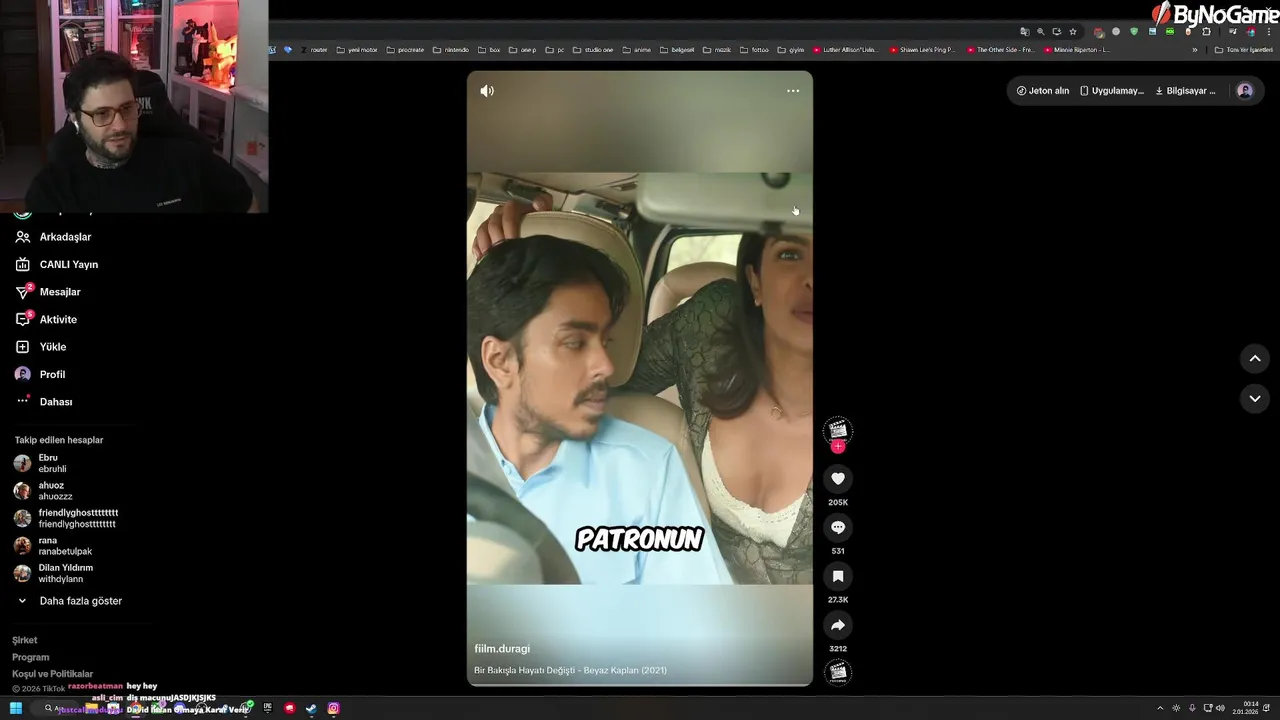Open Steam from the taskbar
Screen dimensions: 1280x720
[311, 708]
